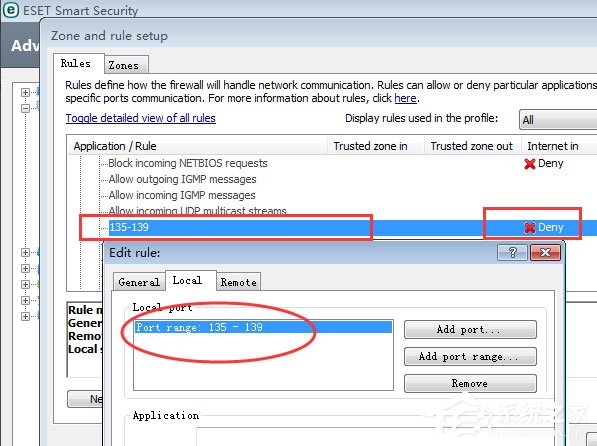Switch to the Remote tab

click(x=238, y=282)
